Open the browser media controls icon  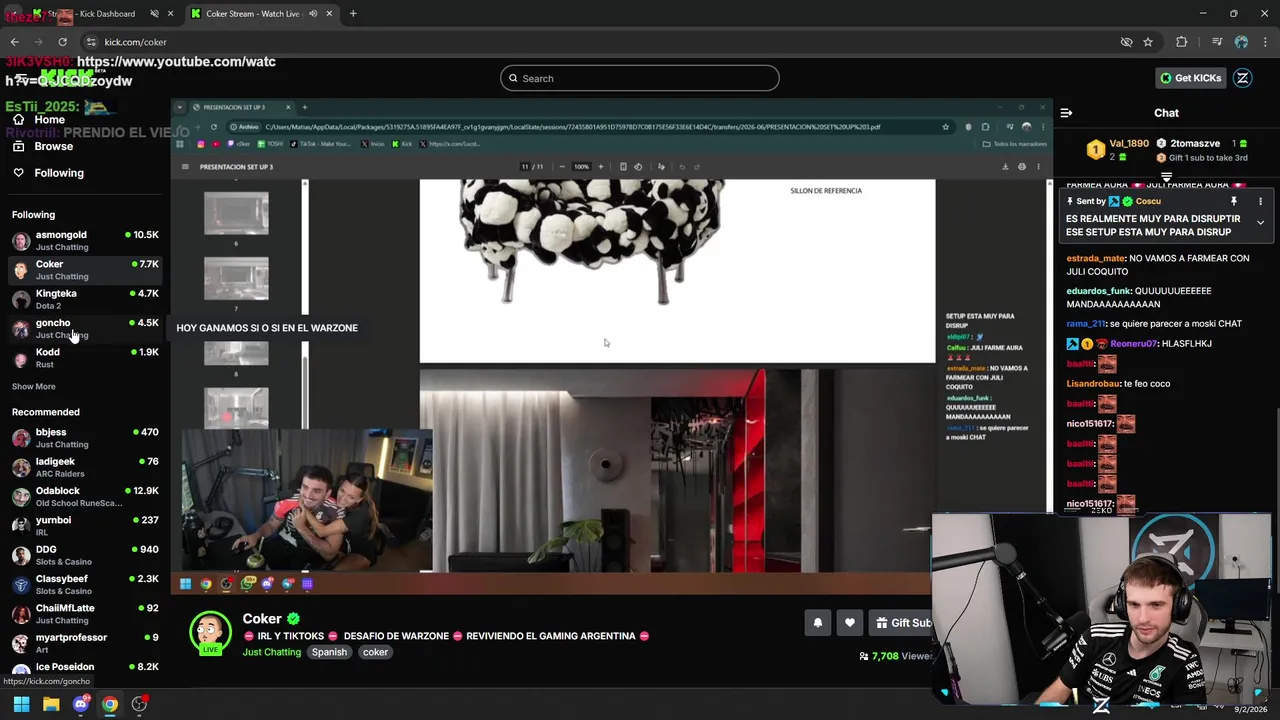1217,42
